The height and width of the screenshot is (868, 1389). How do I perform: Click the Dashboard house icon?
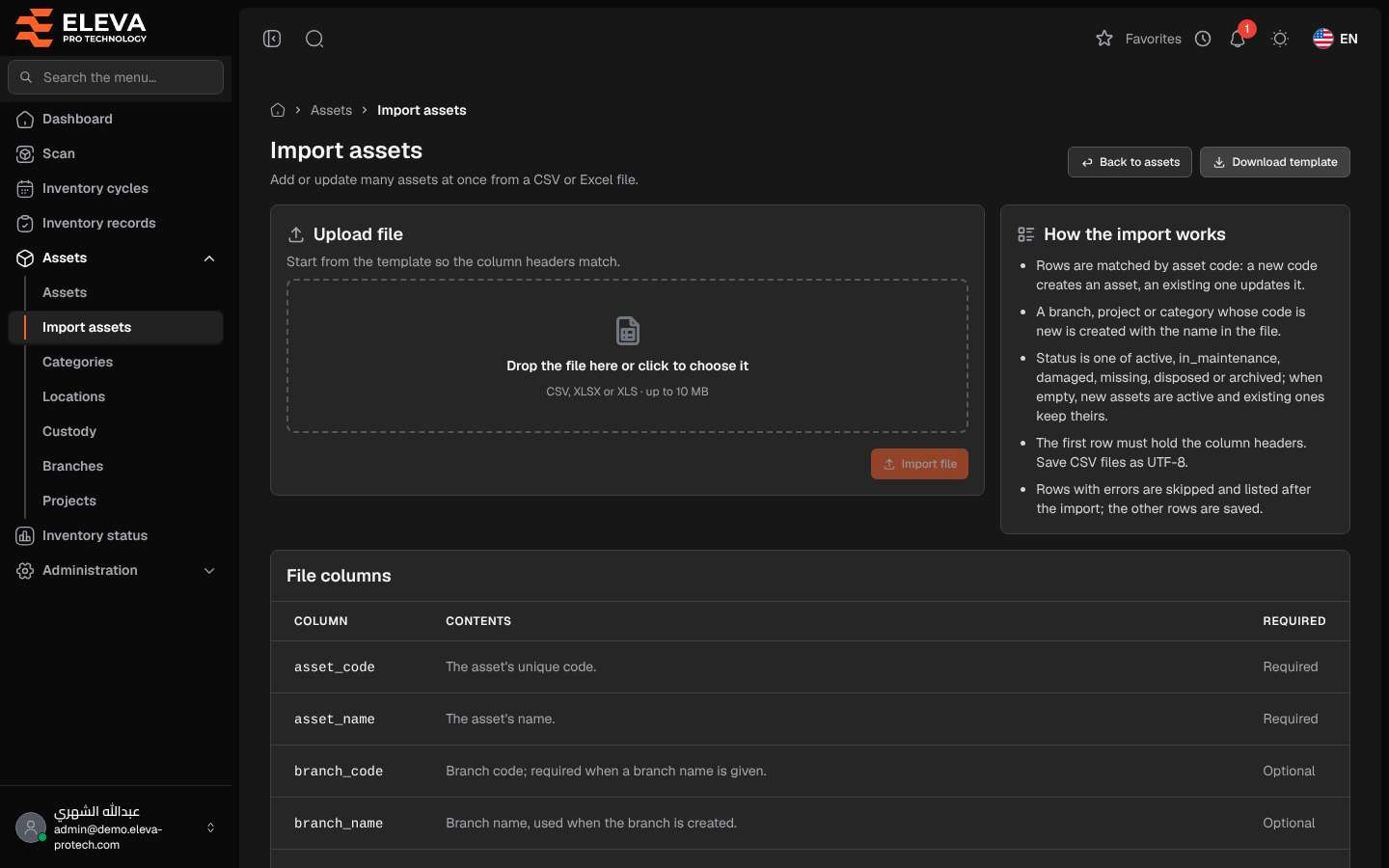25,120
